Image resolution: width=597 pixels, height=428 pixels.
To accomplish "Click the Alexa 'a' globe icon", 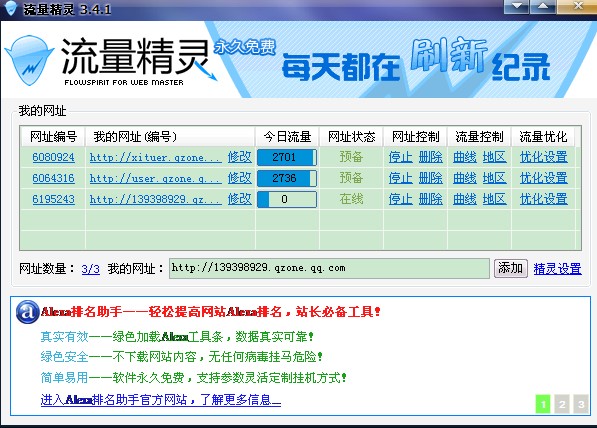I will click(x=27, y=312).
